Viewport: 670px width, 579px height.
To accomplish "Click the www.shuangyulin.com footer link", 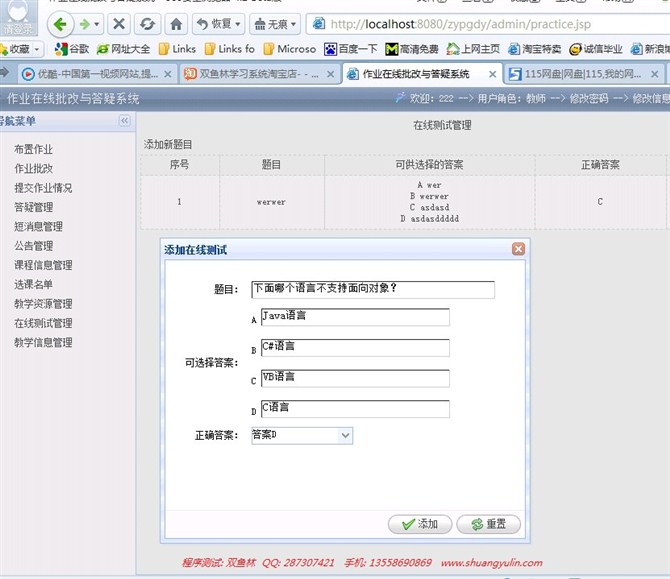I will click(491, 563).
